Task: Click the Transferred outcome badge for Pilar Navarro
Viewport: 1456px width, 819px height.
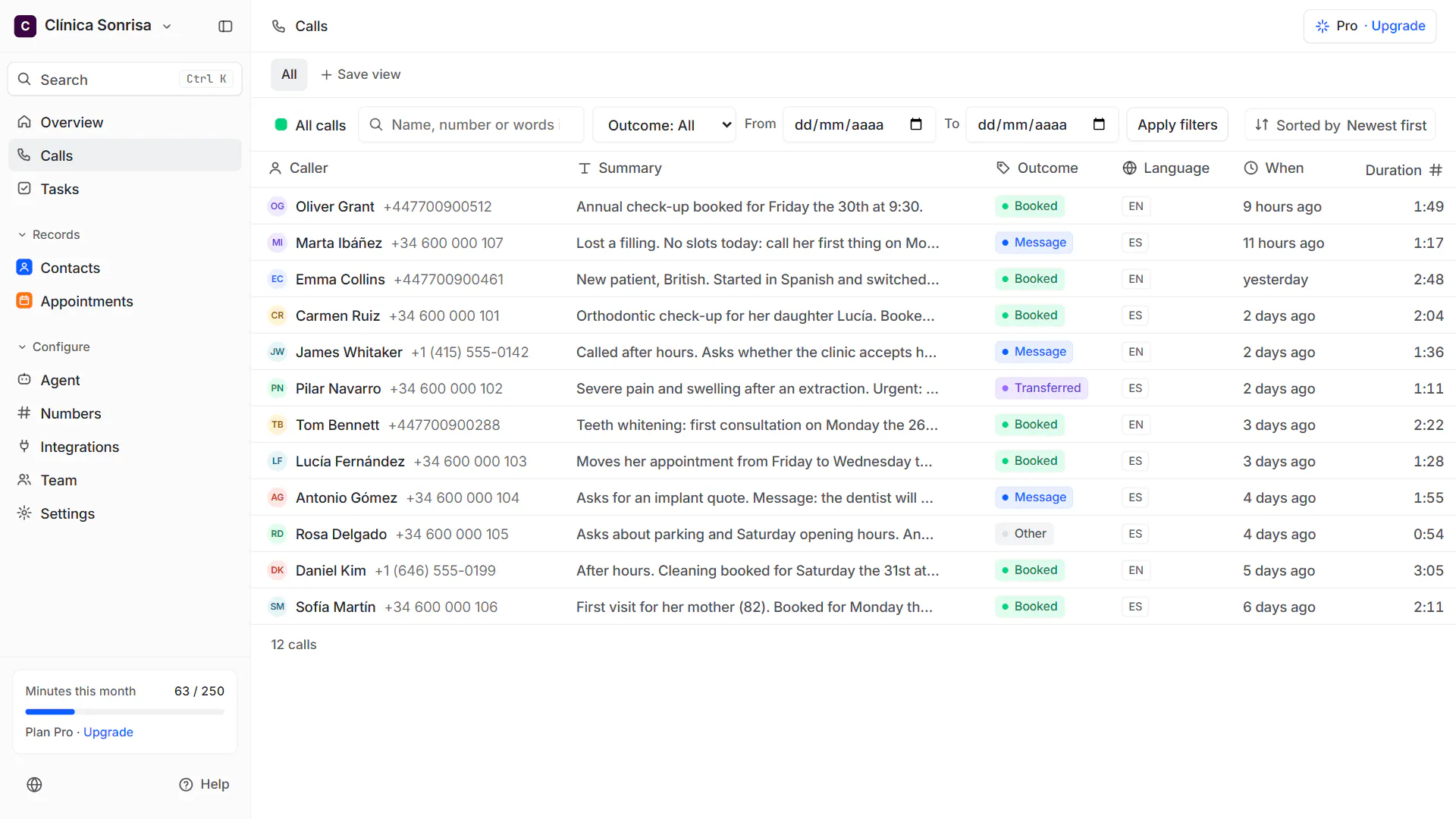Action: pyautogui.click(x=1041, y=388)
